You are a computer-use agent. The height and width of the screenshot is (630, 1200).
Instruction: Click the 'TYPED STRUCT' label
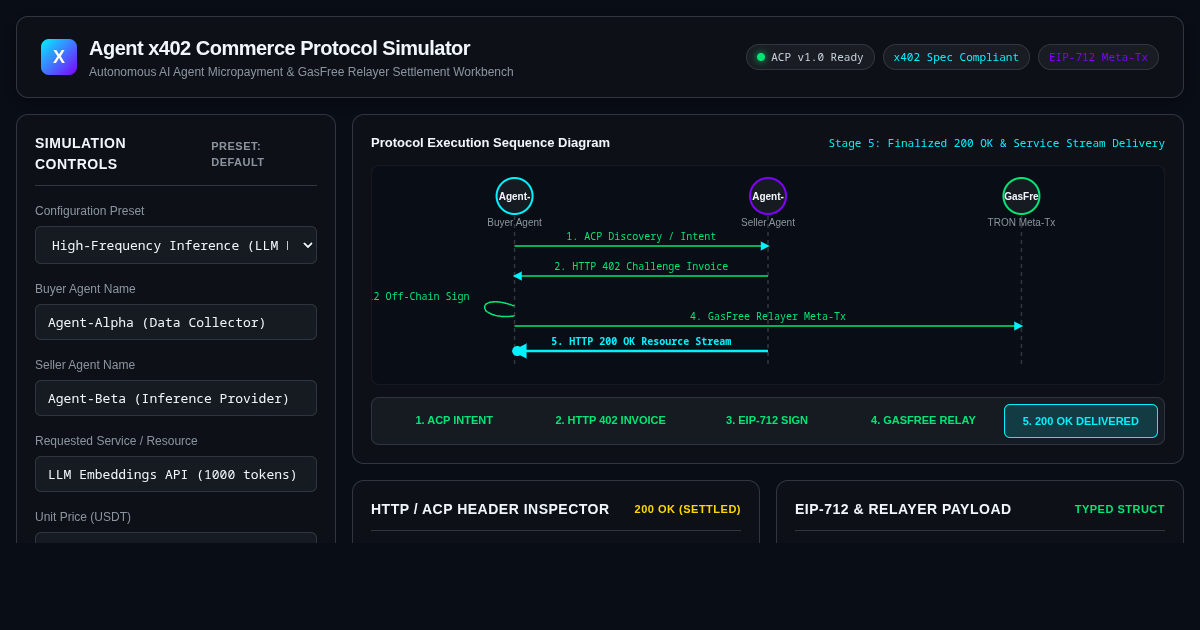[1119, 509]
